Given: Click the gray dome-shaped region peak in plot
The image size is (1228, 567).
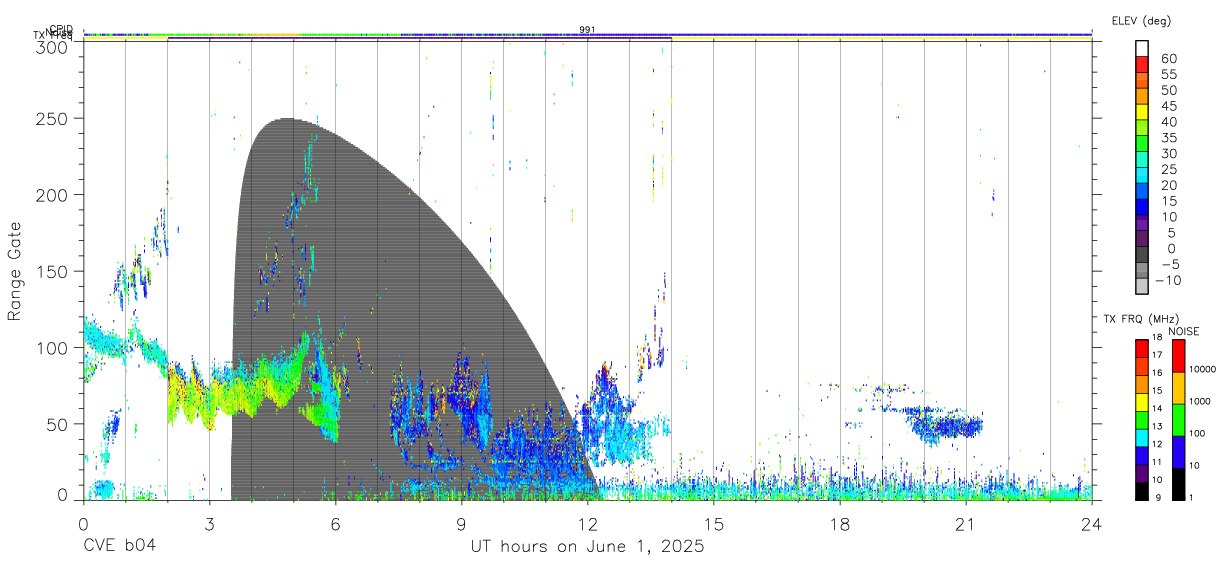Looking at the screenshot, I should click(x=288, y=122).
